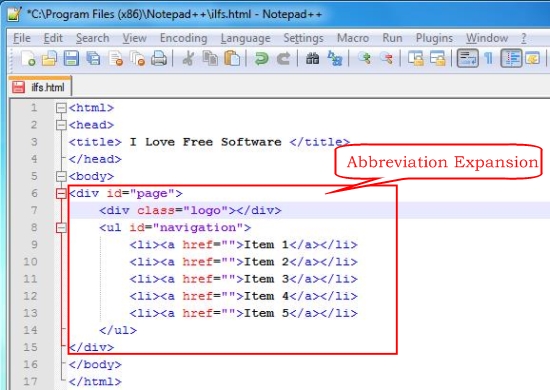Click line number 12 in the margin
This screenshot has height=390, width=550.
coord(30,296)
